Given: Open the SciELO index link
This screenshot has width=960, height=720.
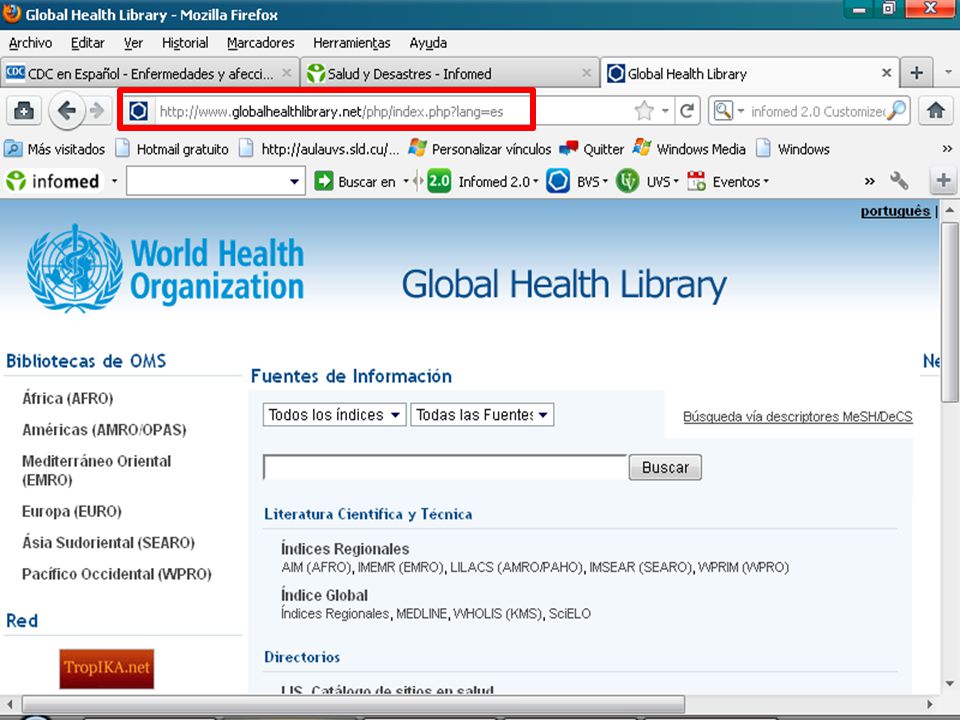Looking at the screenshot, I should (569, 613).
